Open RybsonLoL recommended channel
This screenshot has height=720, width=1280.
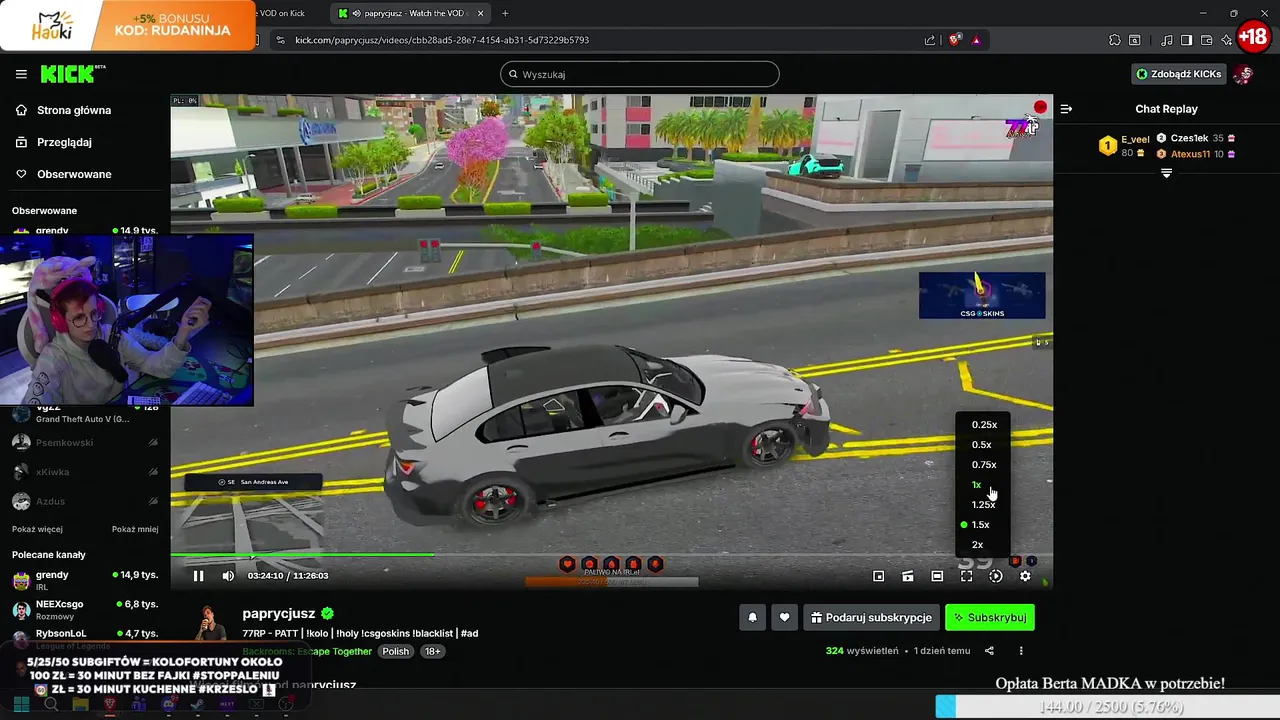[85, 637]
